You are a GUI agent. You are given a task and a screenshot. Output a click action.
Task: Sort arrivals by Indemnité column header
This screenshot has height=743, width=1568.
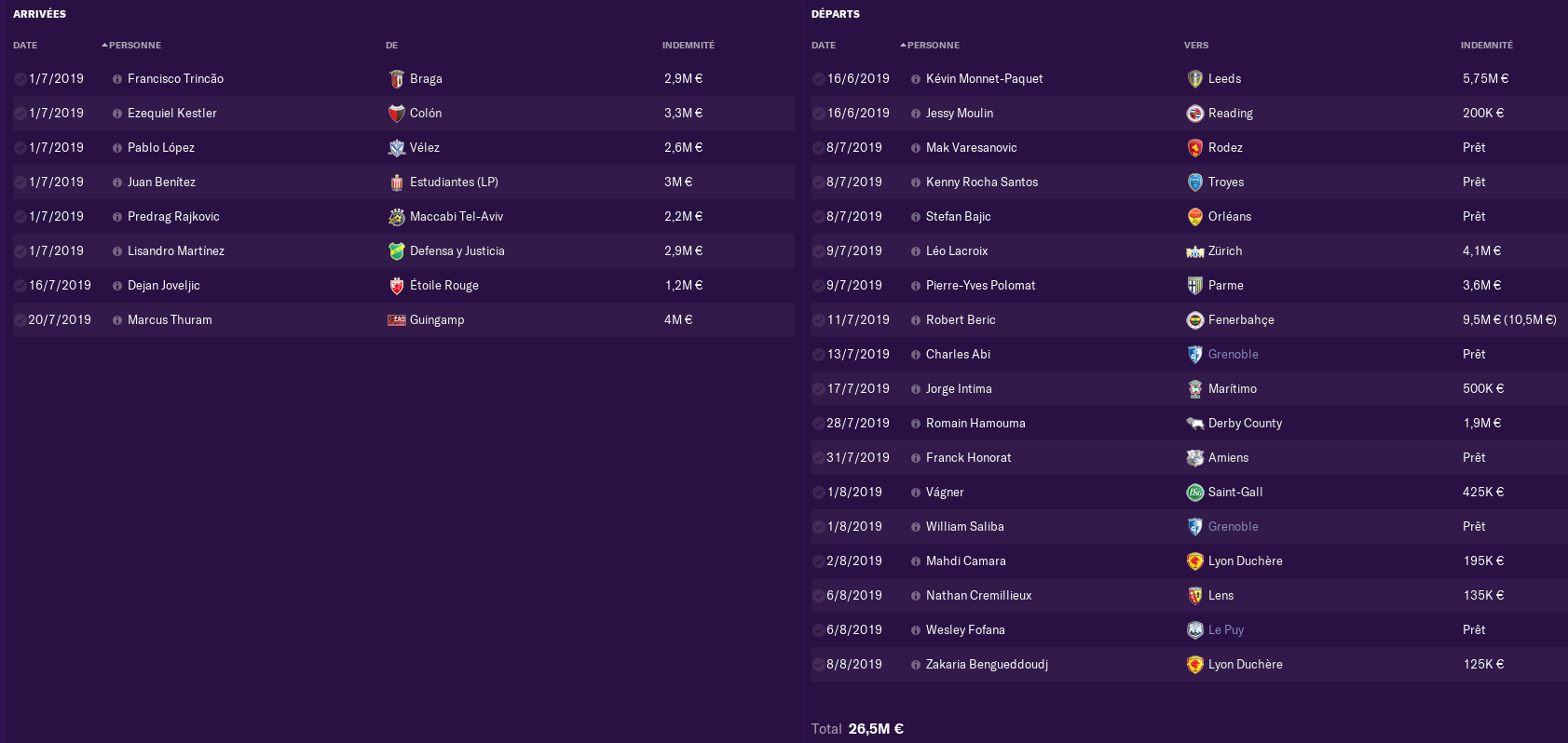(x=689, y=45)
